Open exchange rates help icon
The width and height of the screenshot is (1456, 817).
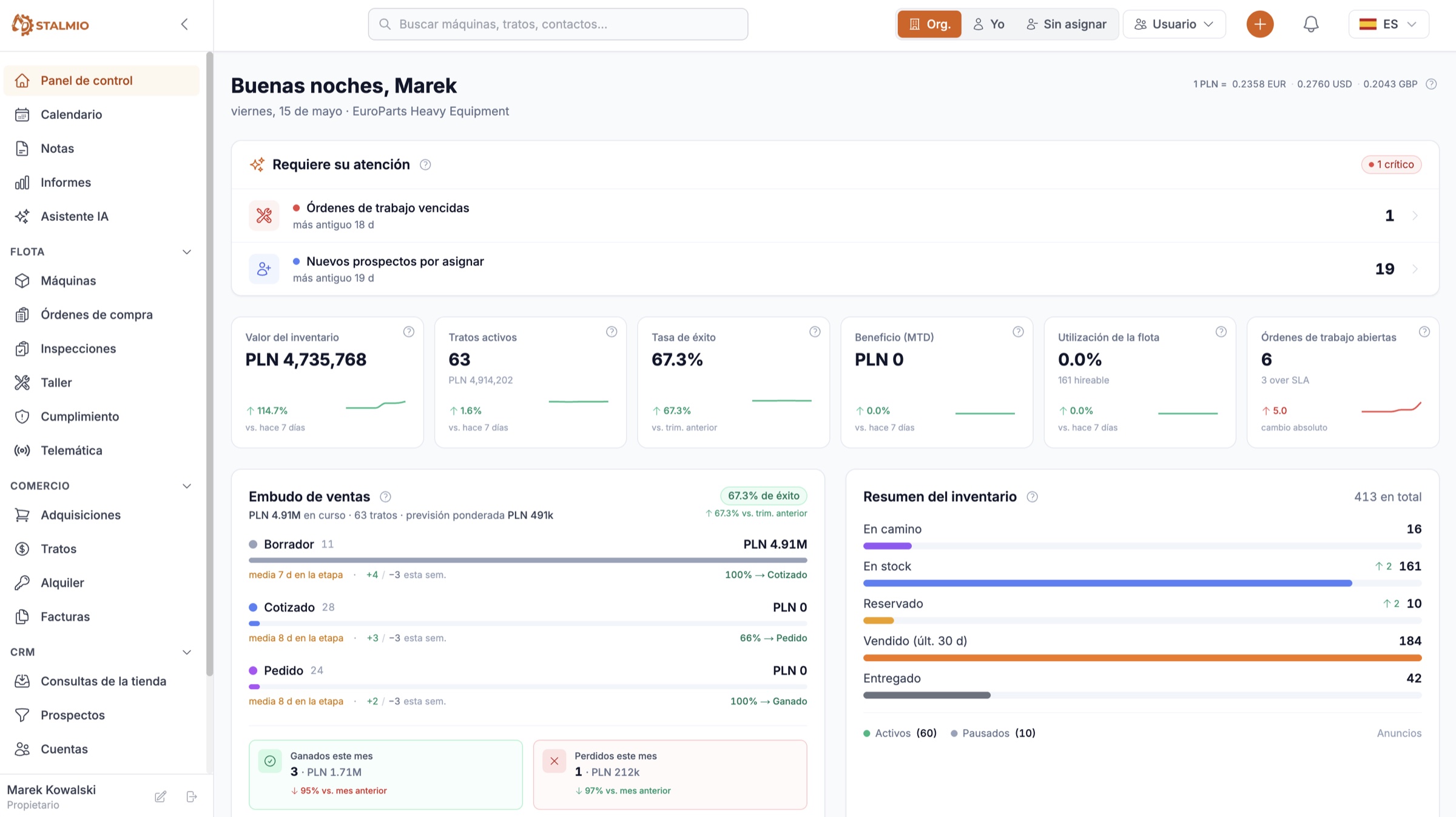point(1431,84)
